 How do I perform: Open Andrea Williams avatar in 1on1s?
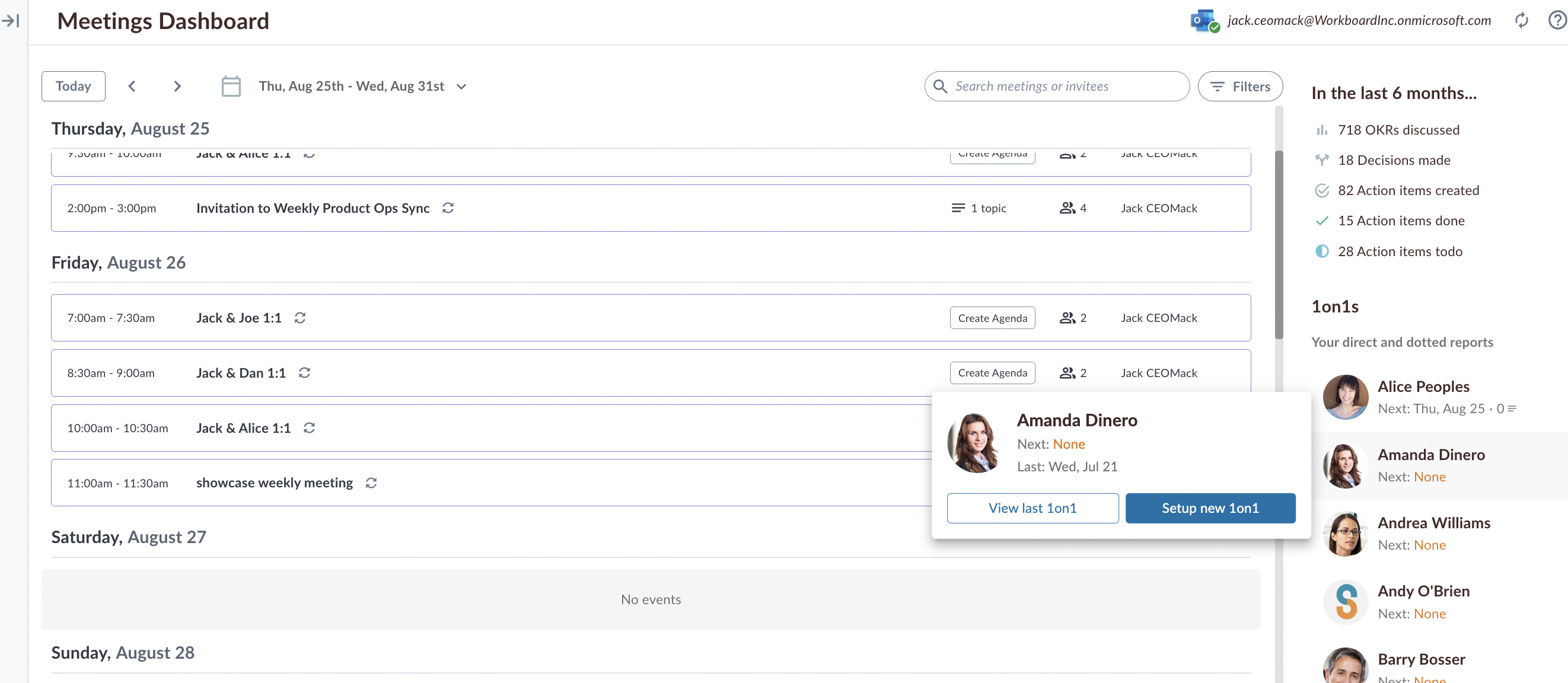[x=1345, y=534]
